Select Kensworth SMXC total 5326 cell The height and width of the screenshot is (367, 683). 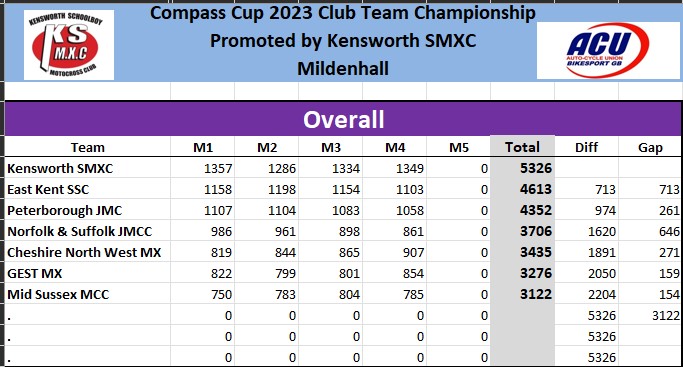pos(522,168)
